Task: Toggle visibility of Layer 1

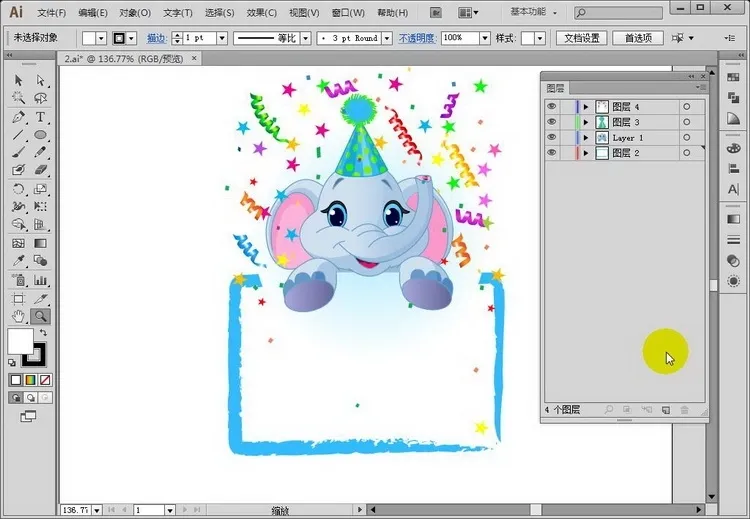Action: point(551,137)
